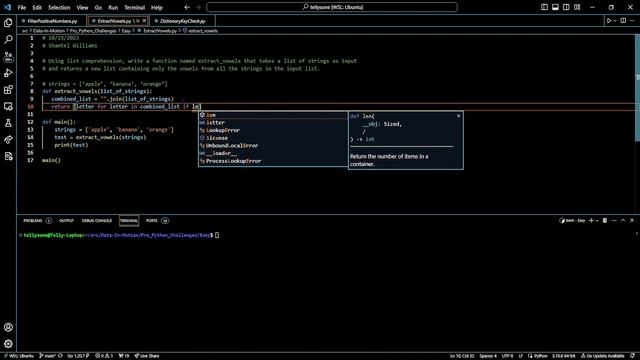Toggle the bottom panel layout
The image size is (640, 360).
556,7
